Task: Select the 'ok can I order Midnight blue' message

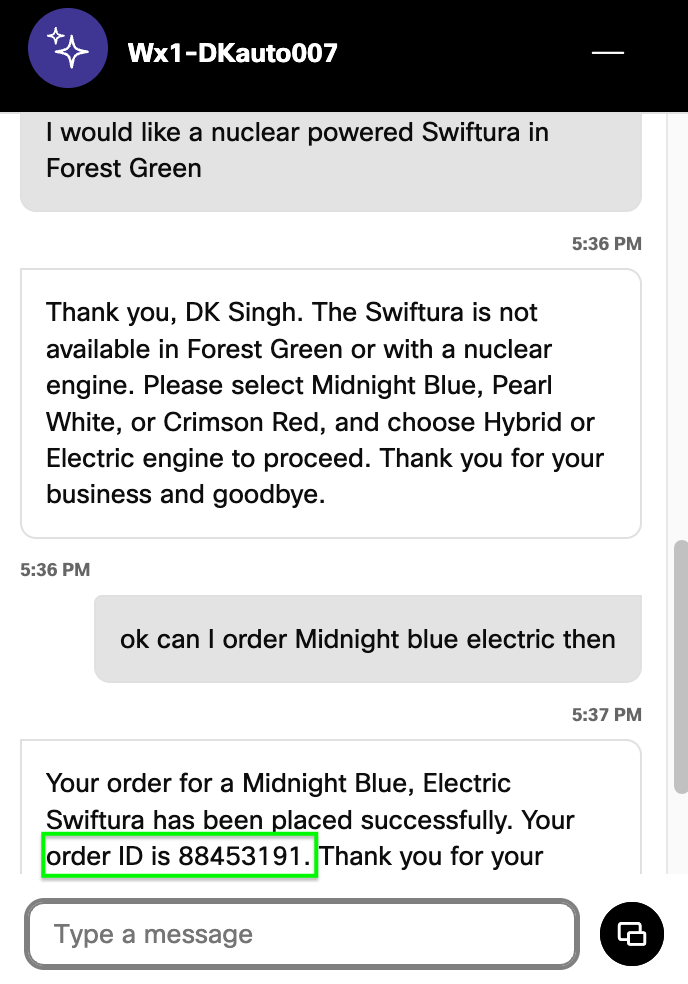Action: click(x=367, y=639)
